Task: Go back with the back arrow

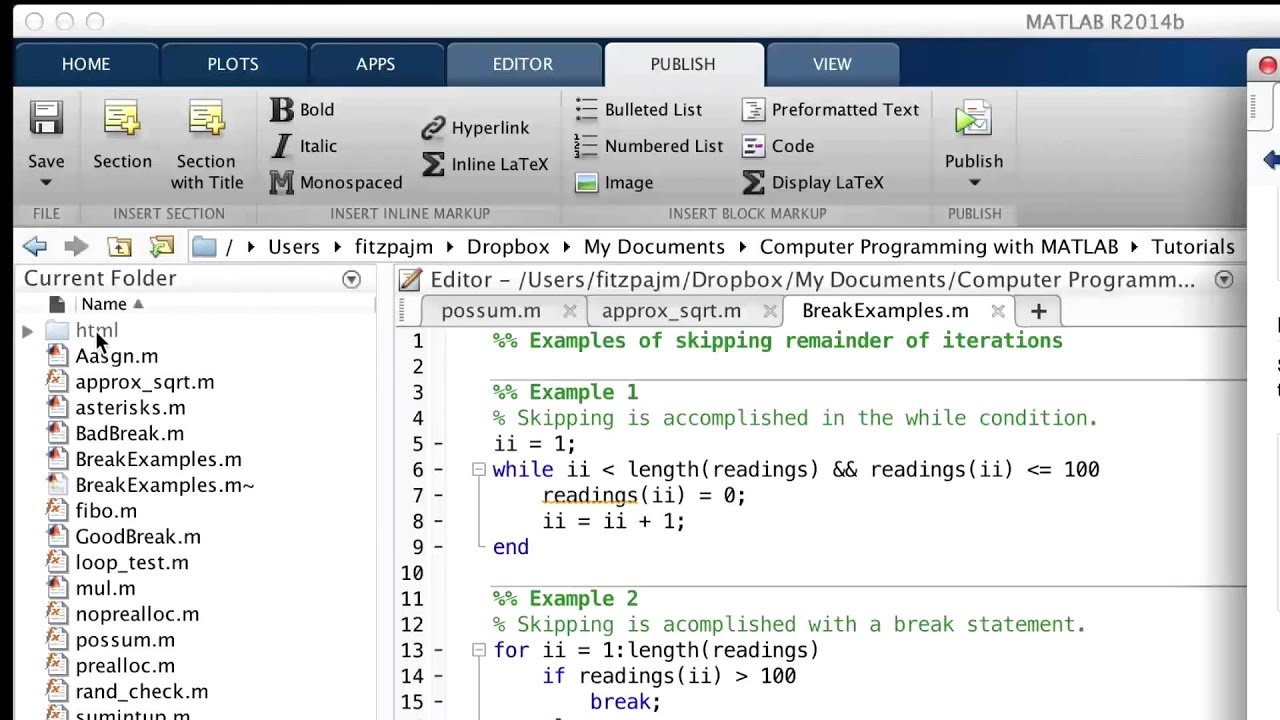Action: (x=35, y=246)
